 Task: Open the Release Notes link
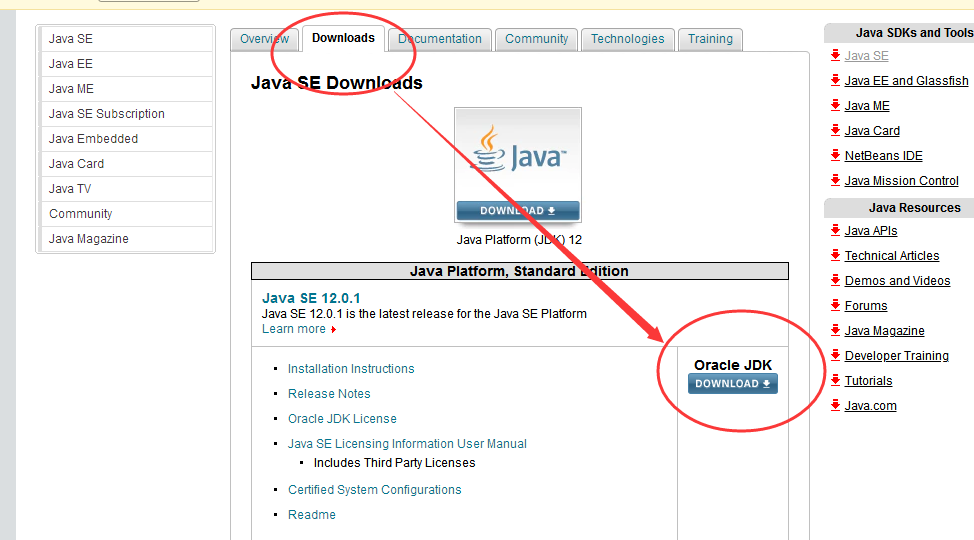tap(329, 393)
